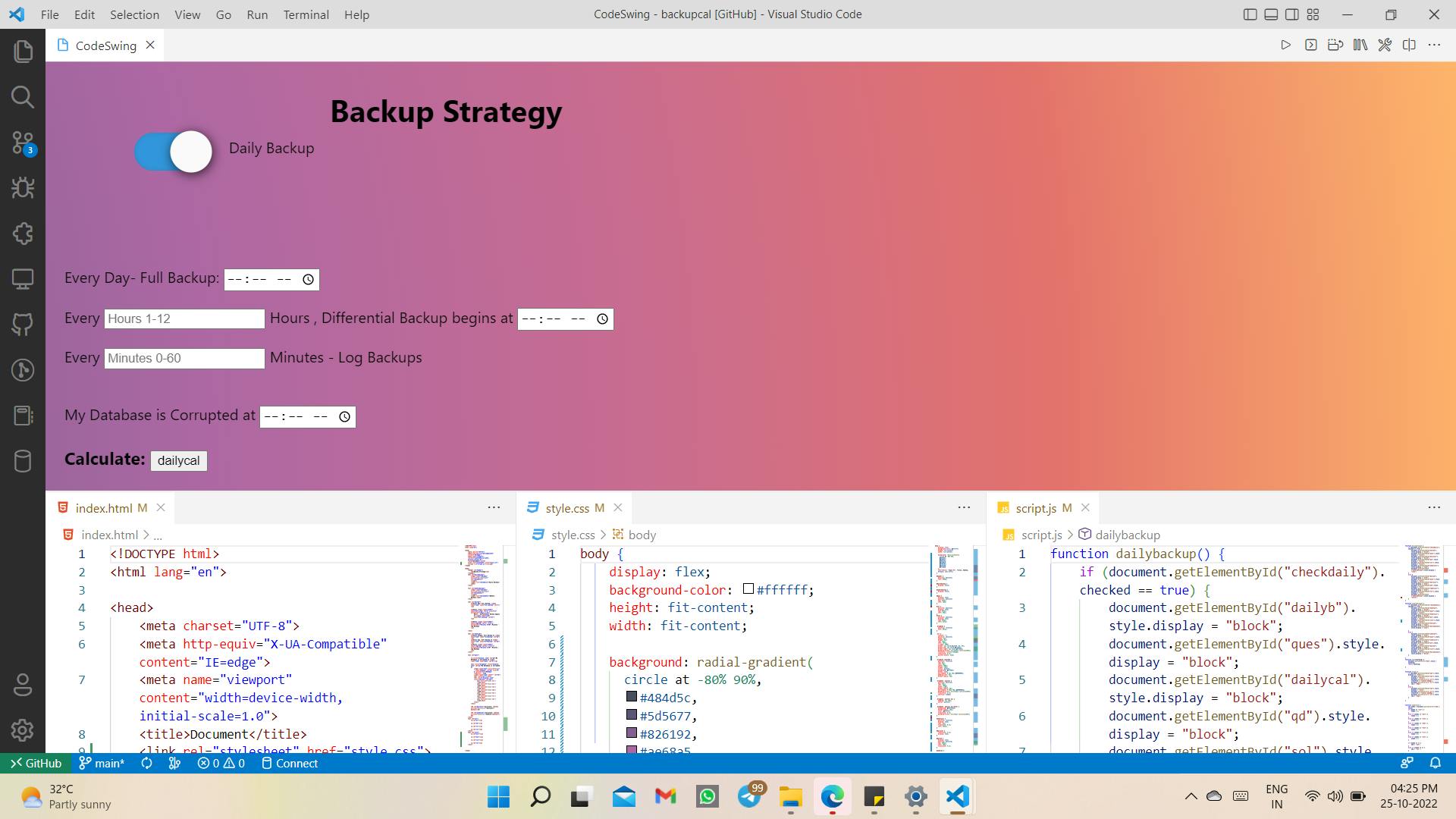The height and width of the screenshot is (819, 1456).
Task: Click the #ffffff color swatch in style.css
Action: 748,589
